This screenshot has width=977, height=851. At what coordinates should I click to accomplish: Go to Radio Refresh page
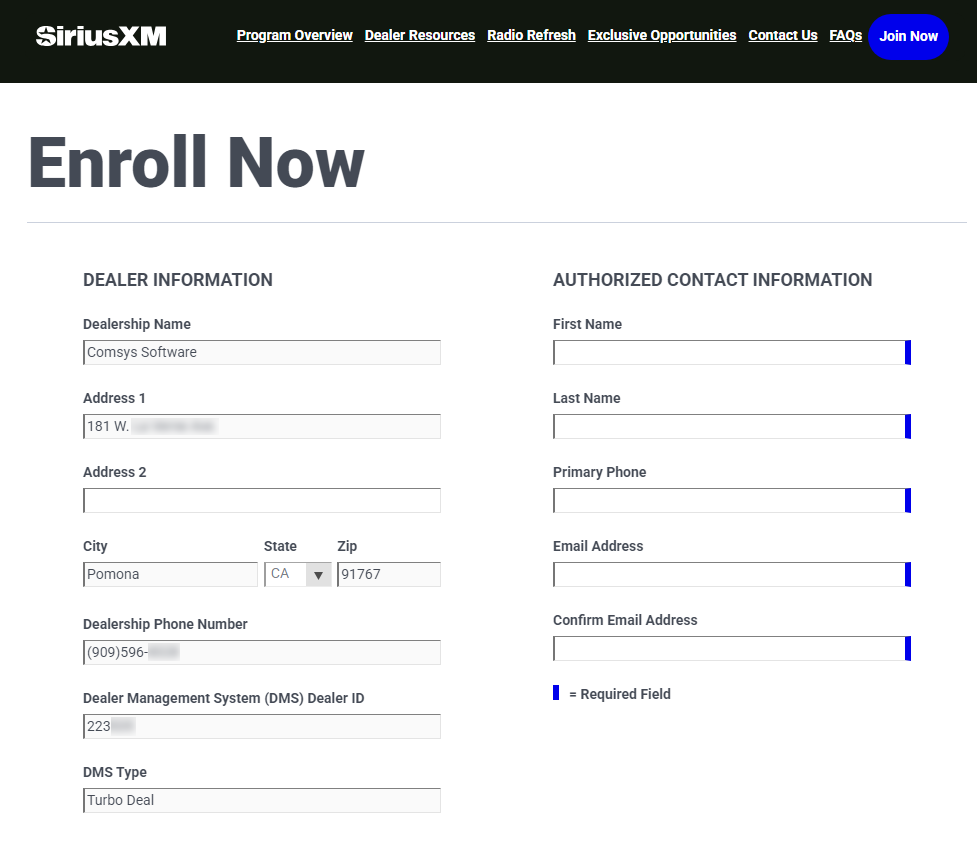point(531,36)
